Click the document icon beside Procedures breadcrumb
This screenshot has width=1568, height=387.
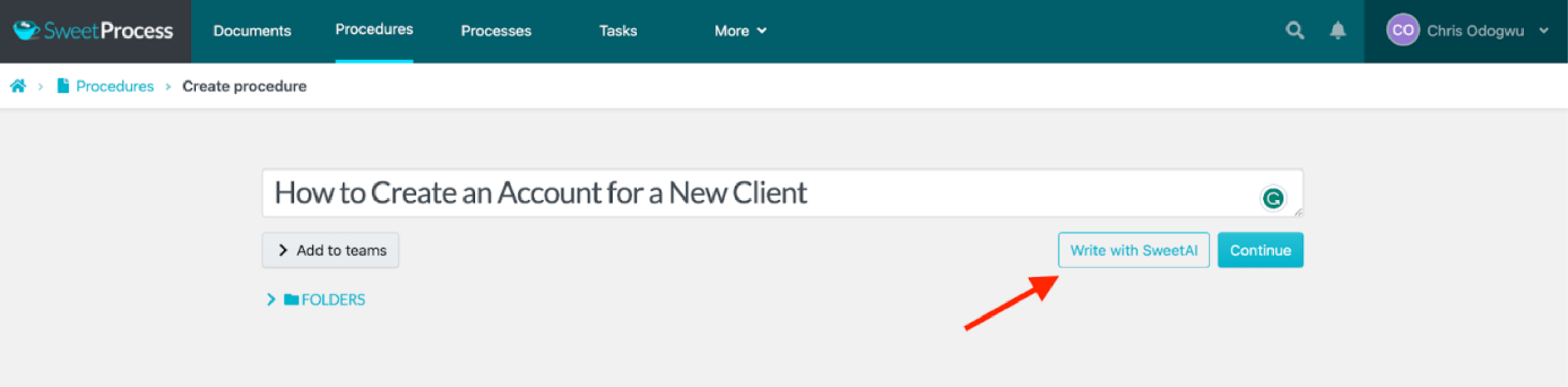point(63,86)
